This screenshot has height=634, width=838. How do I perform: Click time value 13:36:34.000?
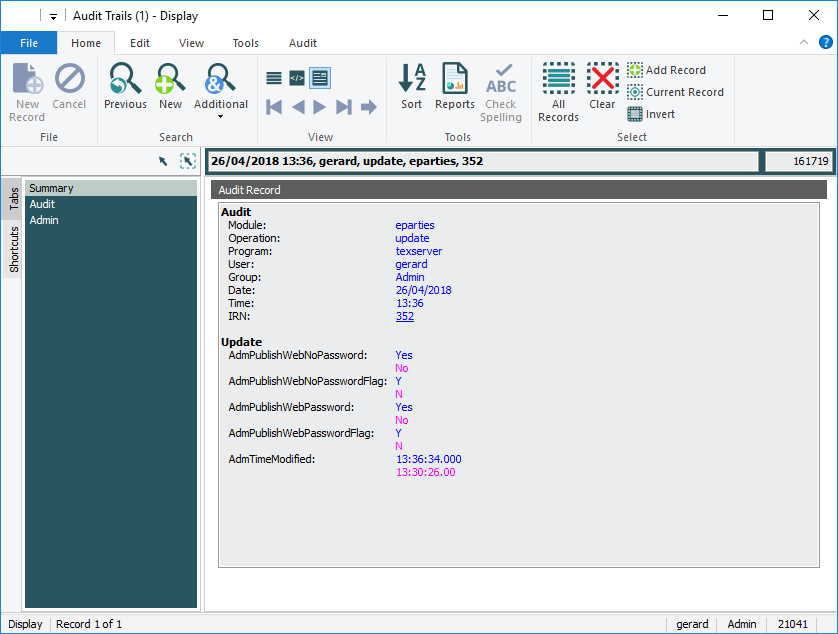[x=429, y=459]
